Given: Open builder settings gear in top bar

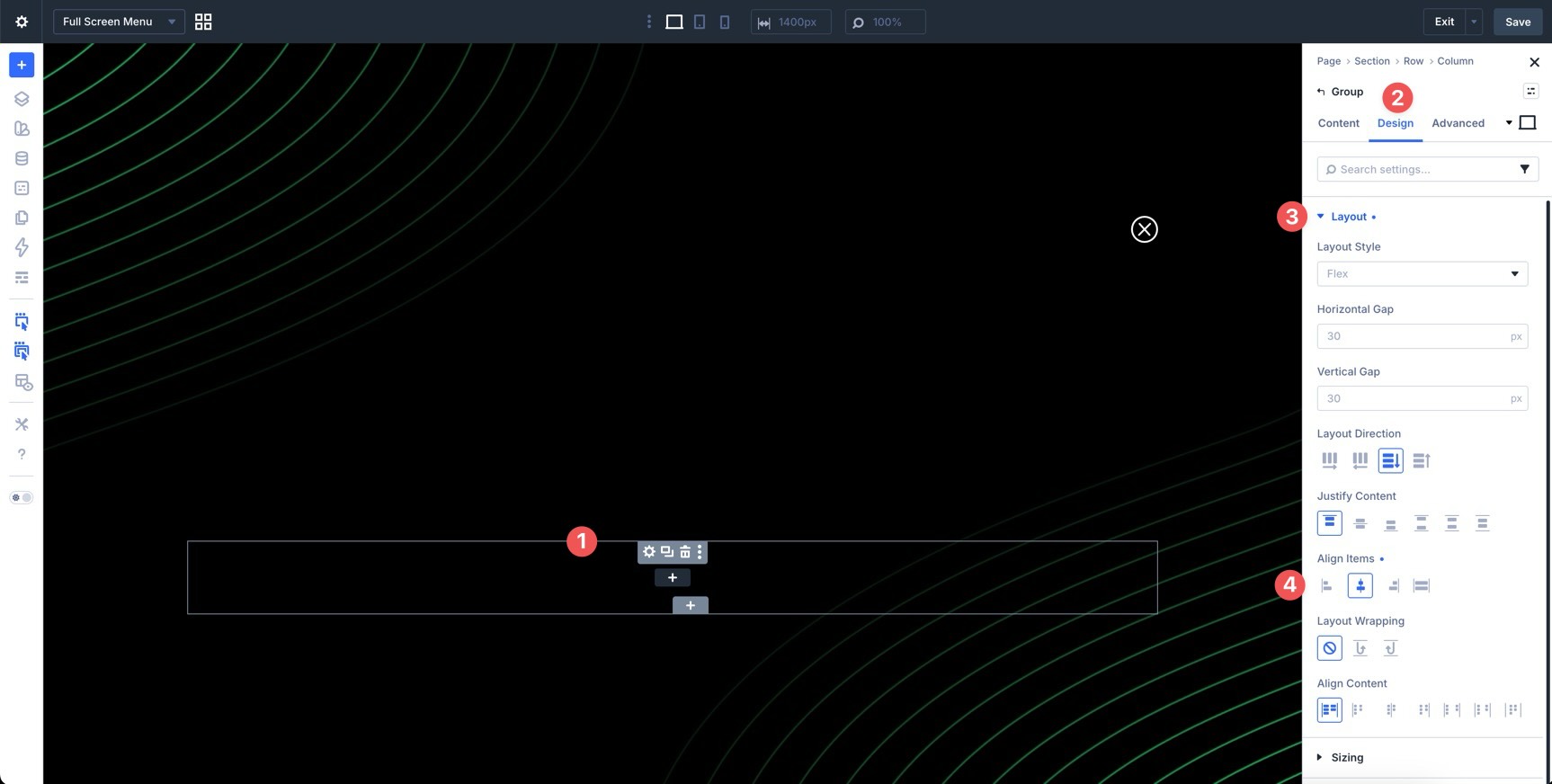Looking at the screenshot, I should pos(22,22).
